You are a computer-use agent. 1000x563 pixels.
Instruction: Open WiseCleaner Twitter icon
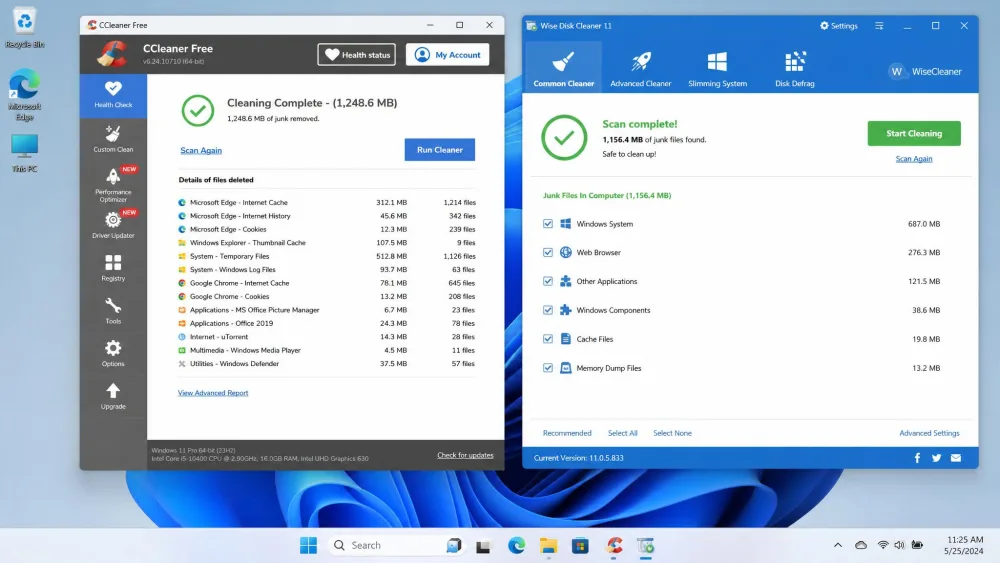click(936, 458)
